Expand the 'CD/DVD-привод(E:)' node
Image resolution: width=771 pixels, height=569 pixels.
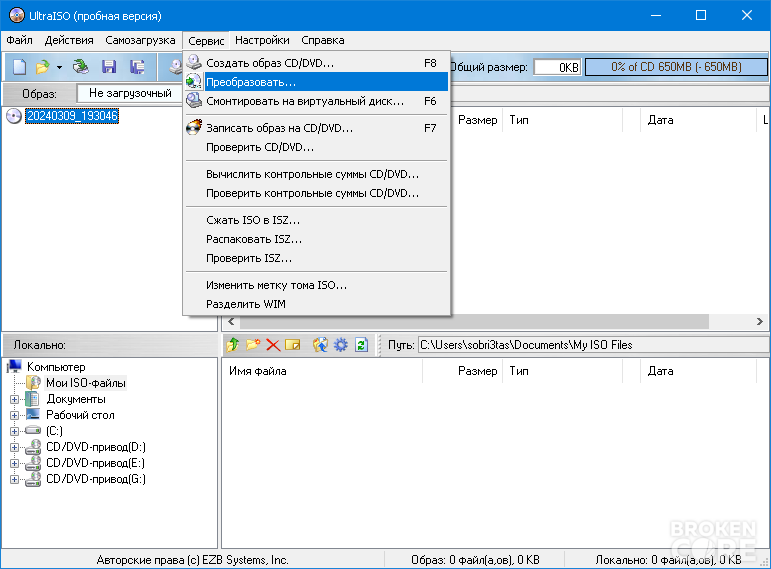tap(14, 463)
